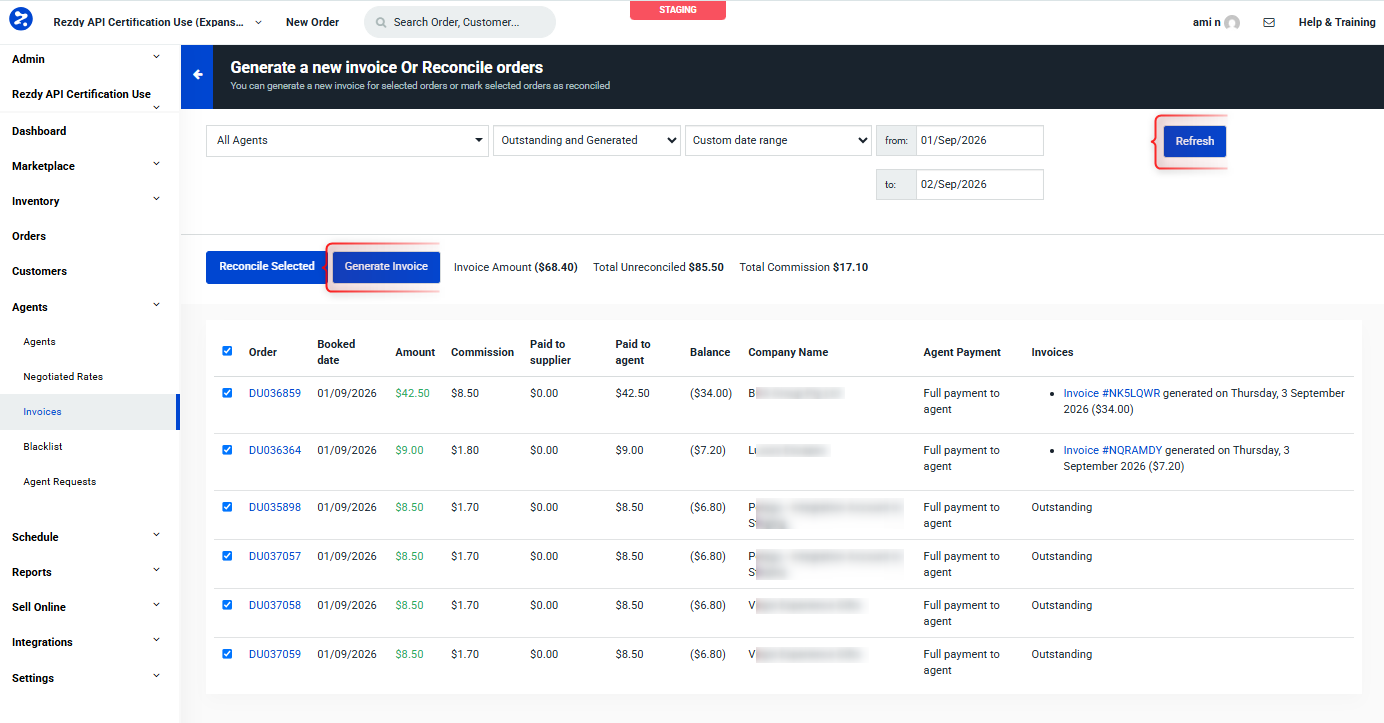1384x723 pixels.
Task: Click the from date field 01/Sep/2026
Action: coord(979,141)
